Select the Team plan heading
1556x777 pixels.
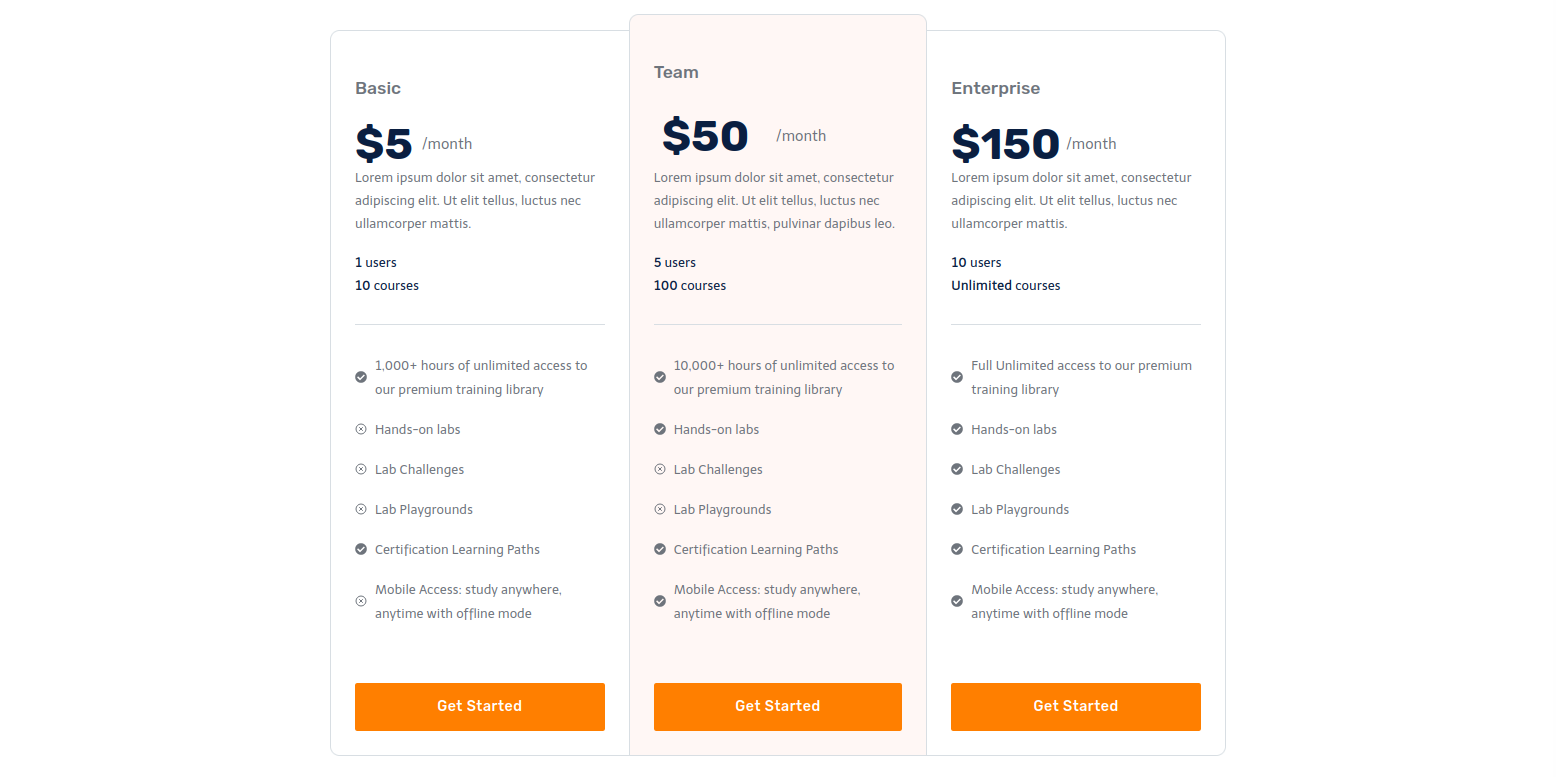(x=676, y=72)
